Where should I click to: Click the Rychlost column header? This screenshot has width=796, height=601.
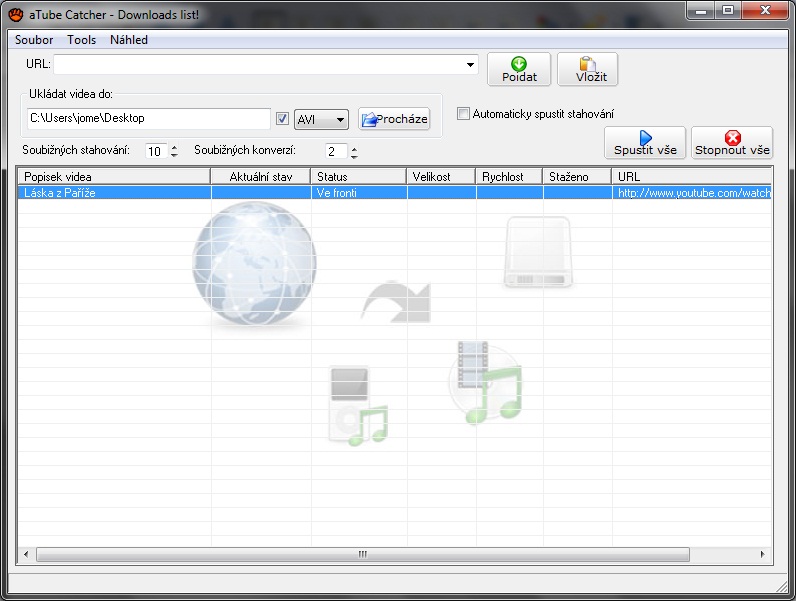click(509, 176)
